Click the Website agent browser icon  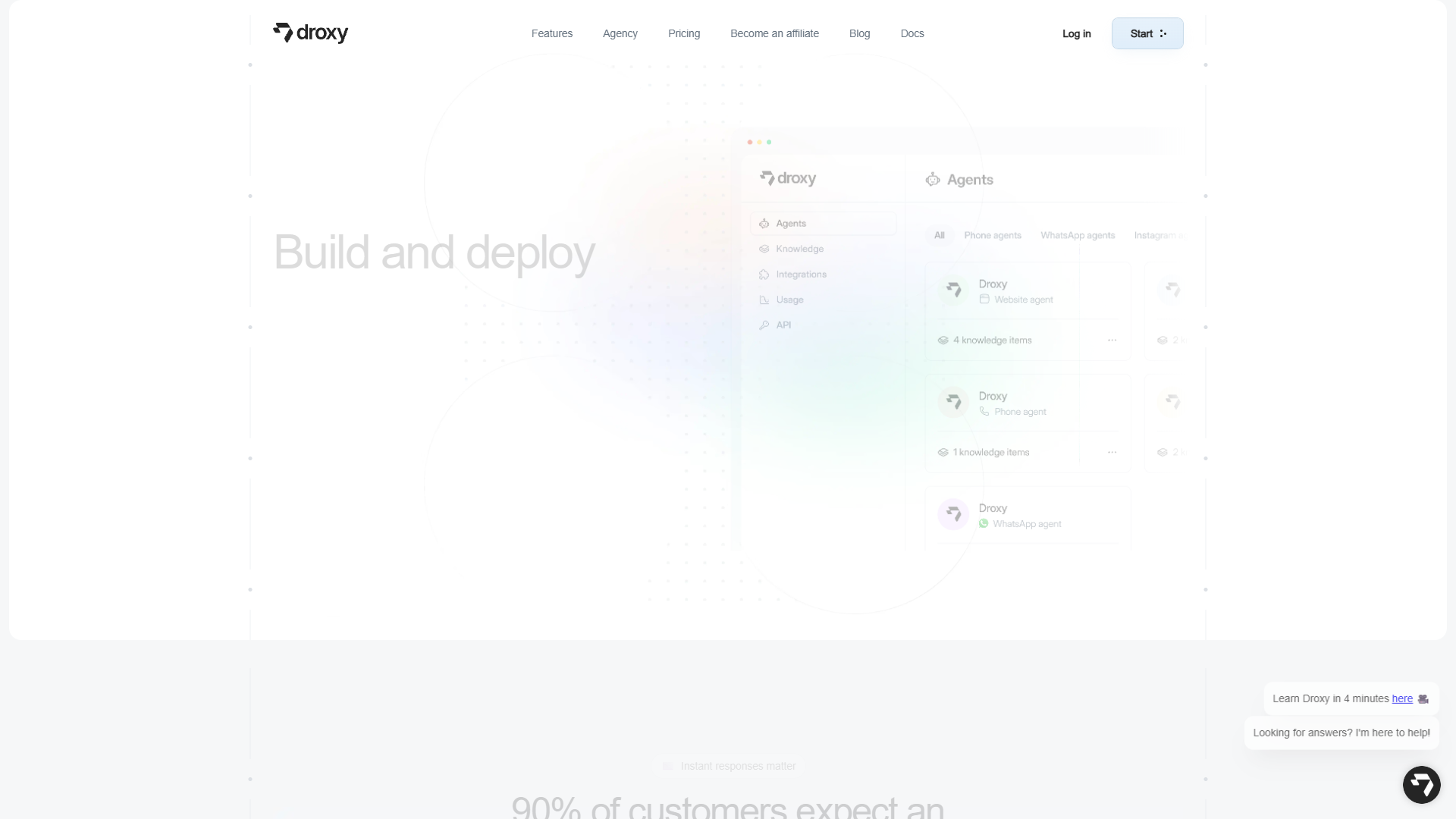click(x=984, y=299)
